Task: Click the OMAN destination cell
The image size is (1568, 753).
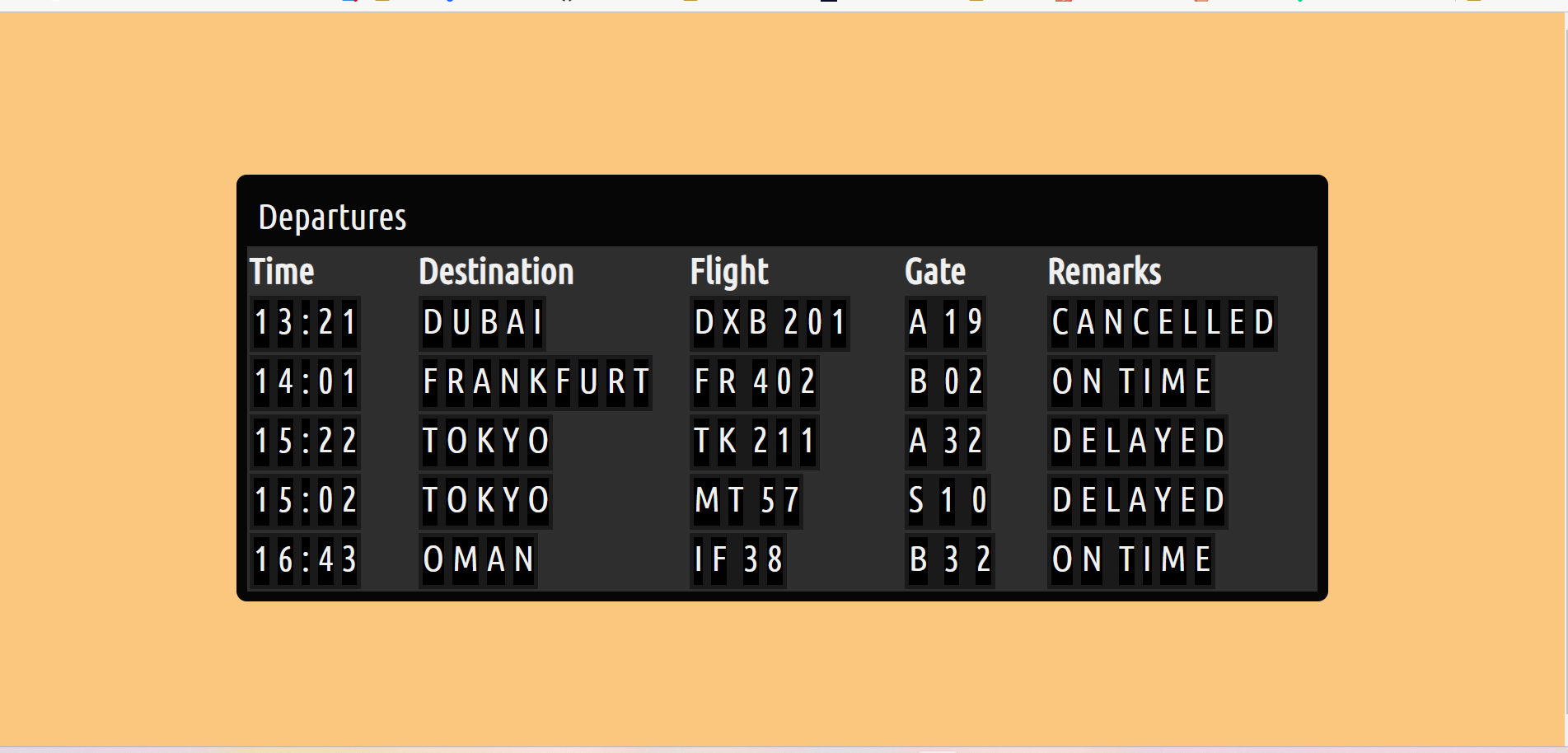Action: (478, 560)
